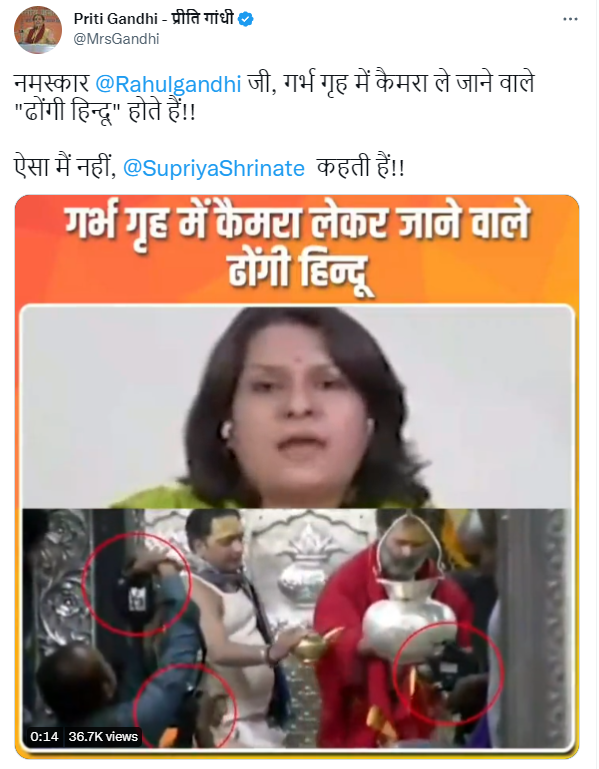Open the @Rahulgandhi mention link

pos(168,84)
